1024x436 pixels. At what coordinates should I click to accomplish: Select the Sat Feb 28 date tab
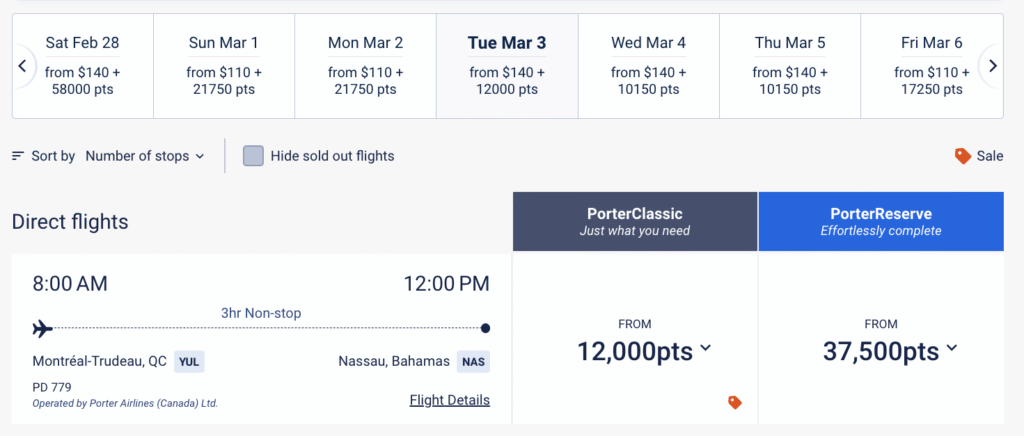click(x=82, y=66)
